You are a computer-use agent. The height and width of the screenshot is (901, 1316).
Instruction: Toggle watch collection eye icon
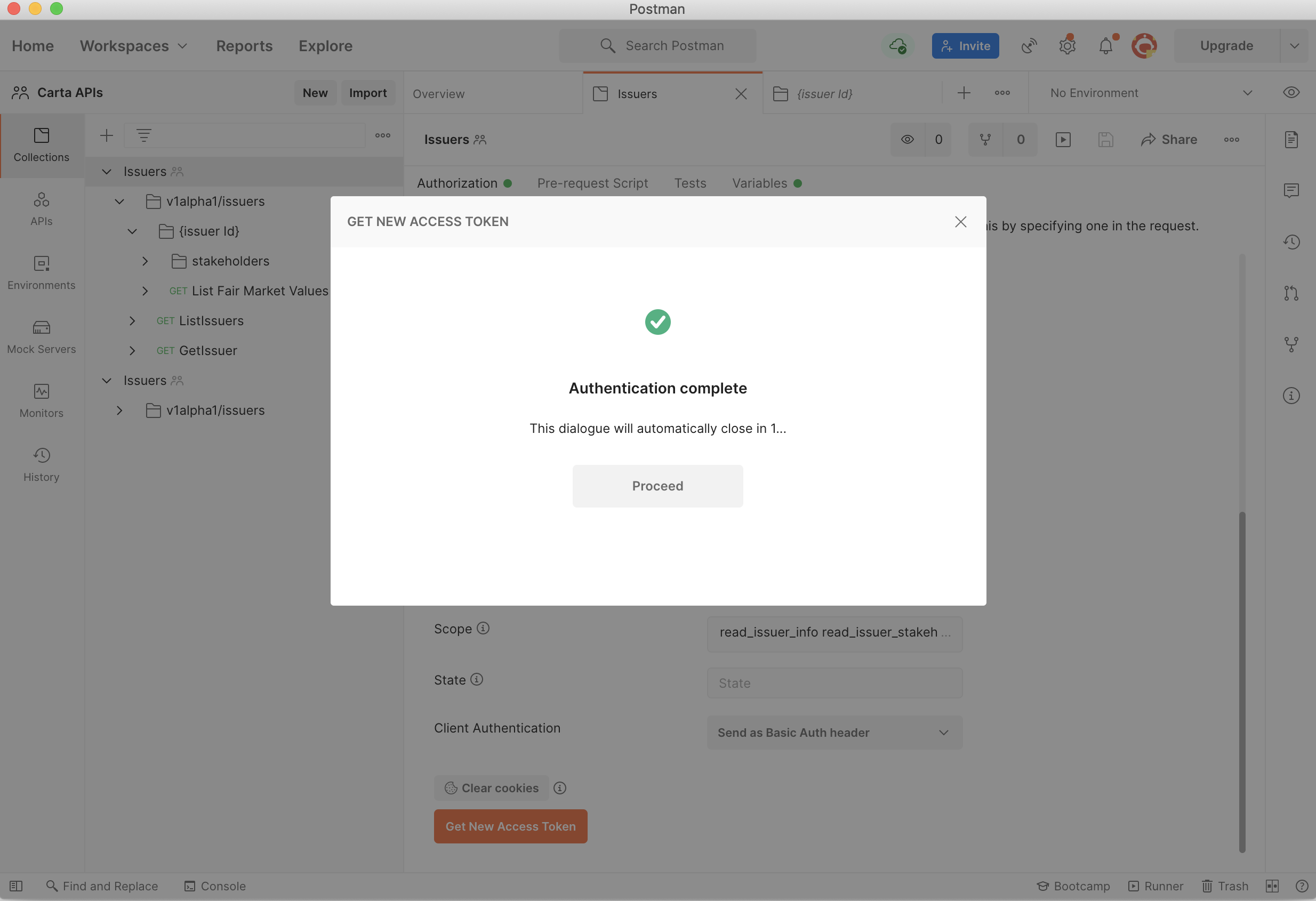tap(907, 139)
